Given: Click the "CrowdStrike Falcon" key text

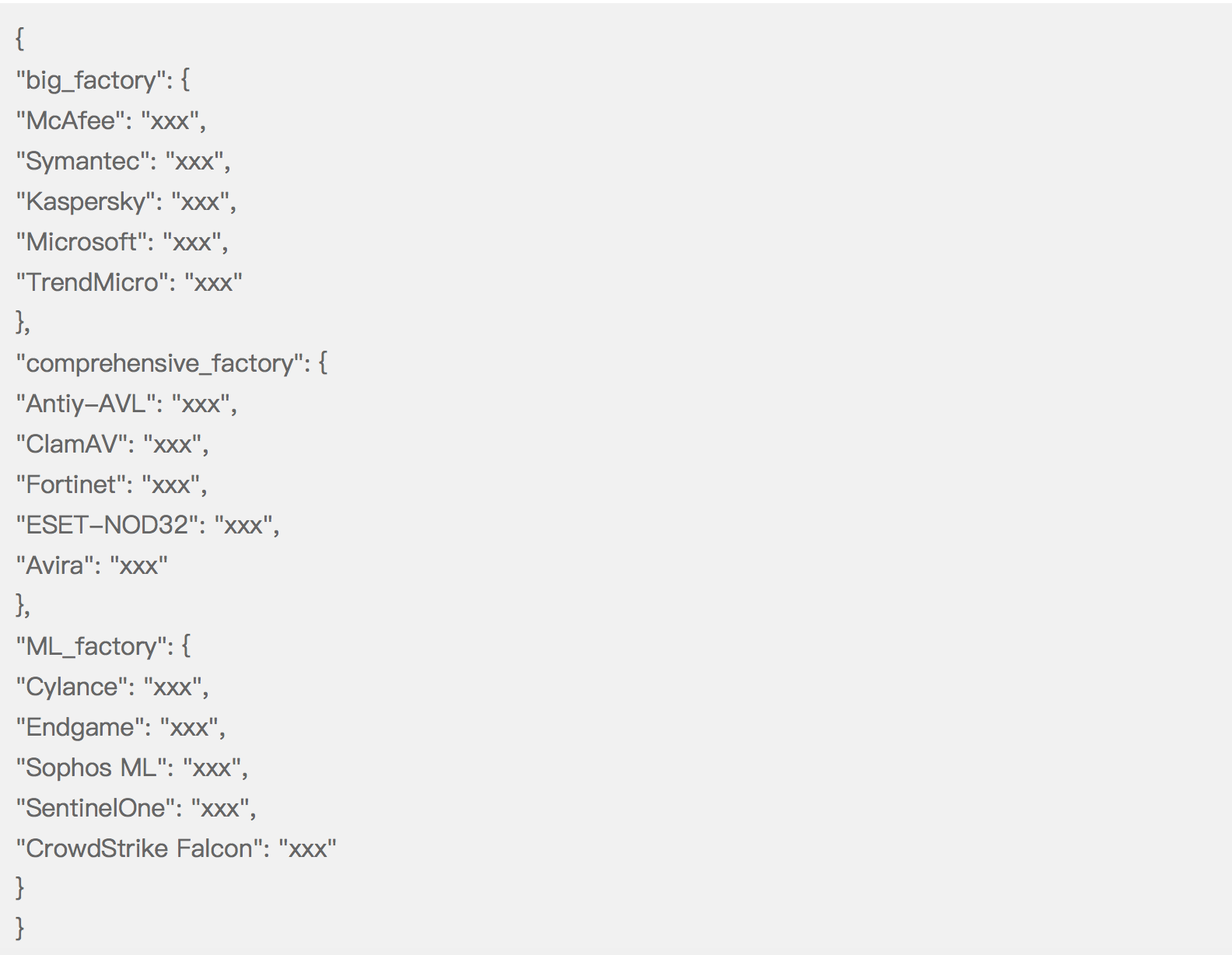Looking at the screenshot, I should tap(139, 848).
